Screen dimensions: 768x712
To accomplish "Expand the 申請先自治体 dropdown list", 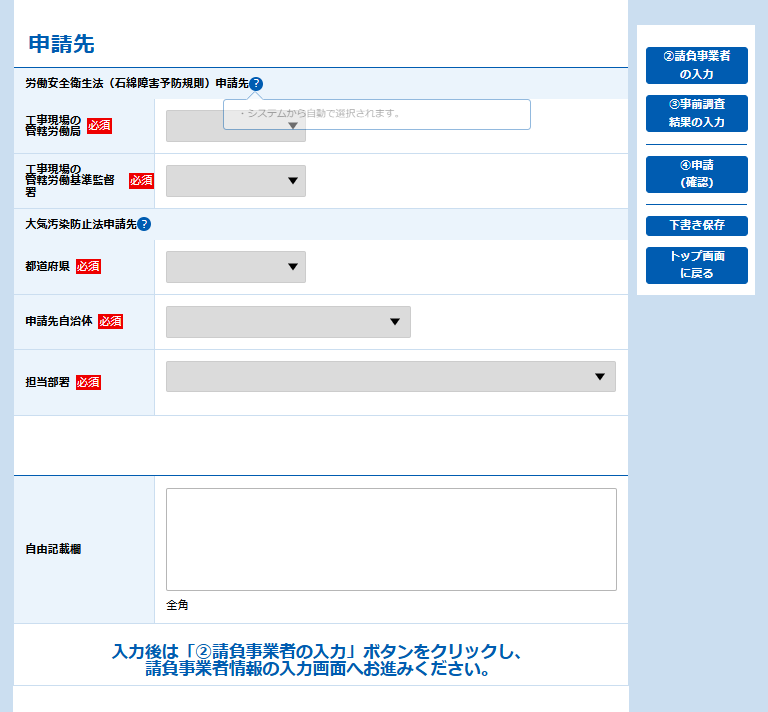I will click(x=288, y=322).
